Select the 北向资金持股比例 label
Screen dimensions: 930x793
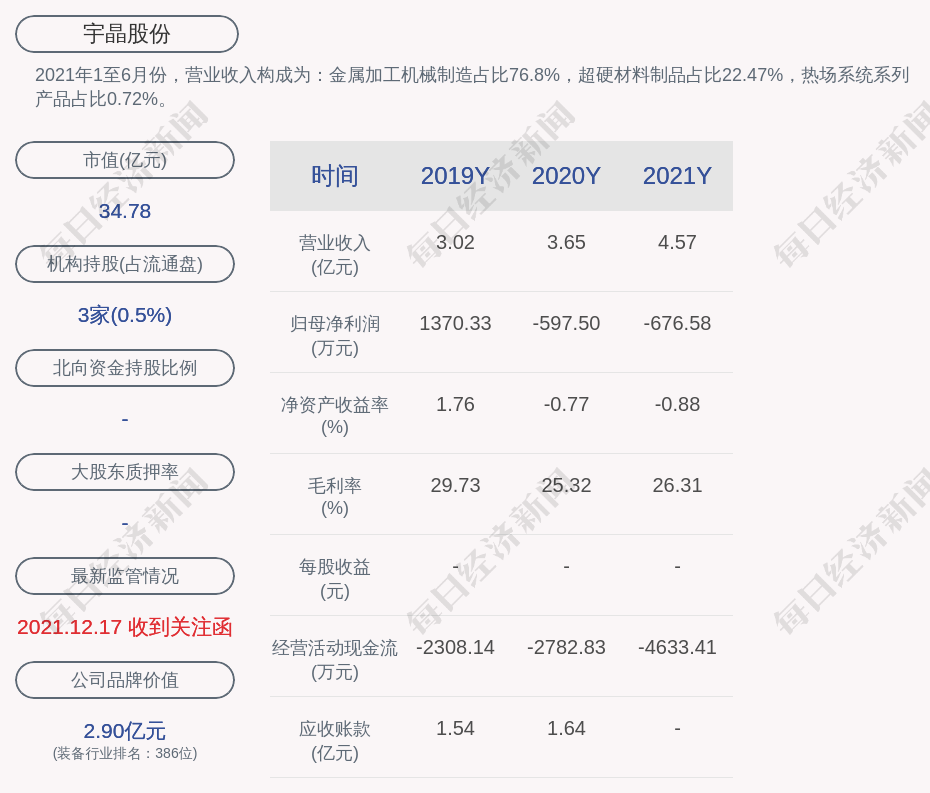[x=125, y=368]
